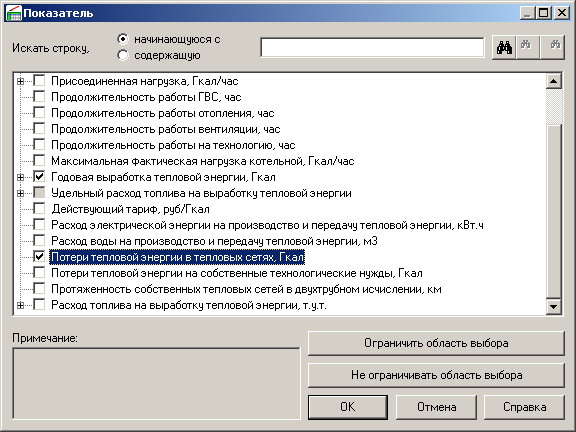Check 'Расход топлива на выработку' box

39,305
